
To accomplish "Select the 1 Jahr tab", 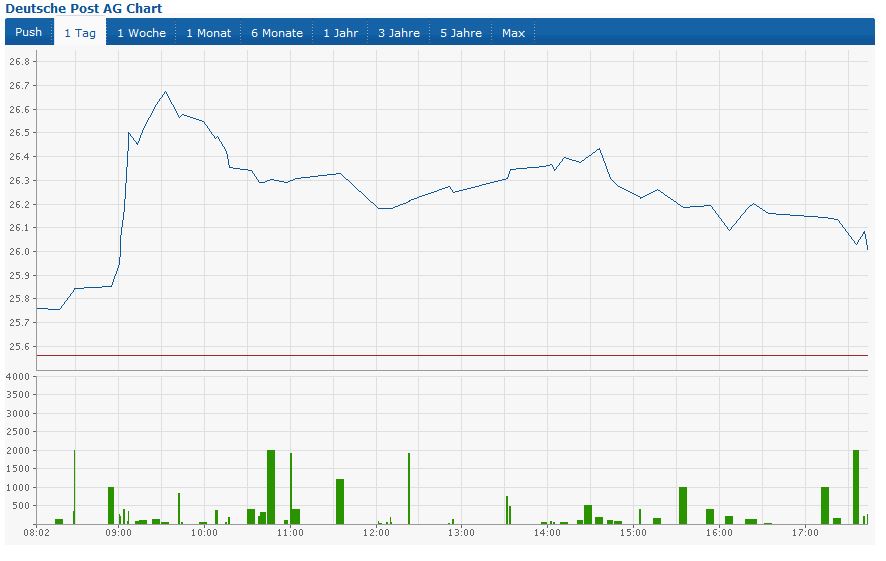I will click(x=340, y=33).
